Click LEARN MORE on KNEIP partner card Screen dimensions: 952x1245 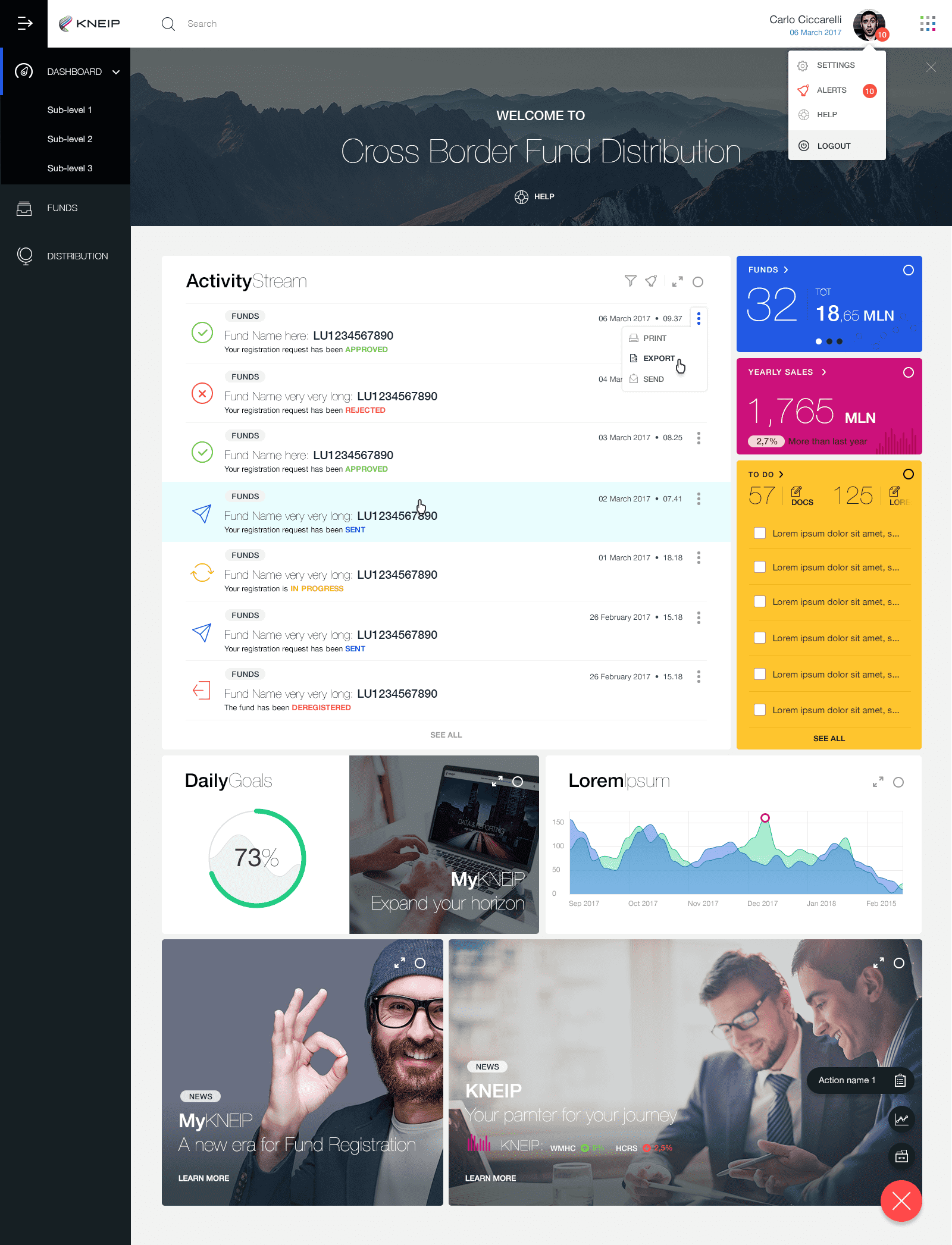pos(490,1178)
